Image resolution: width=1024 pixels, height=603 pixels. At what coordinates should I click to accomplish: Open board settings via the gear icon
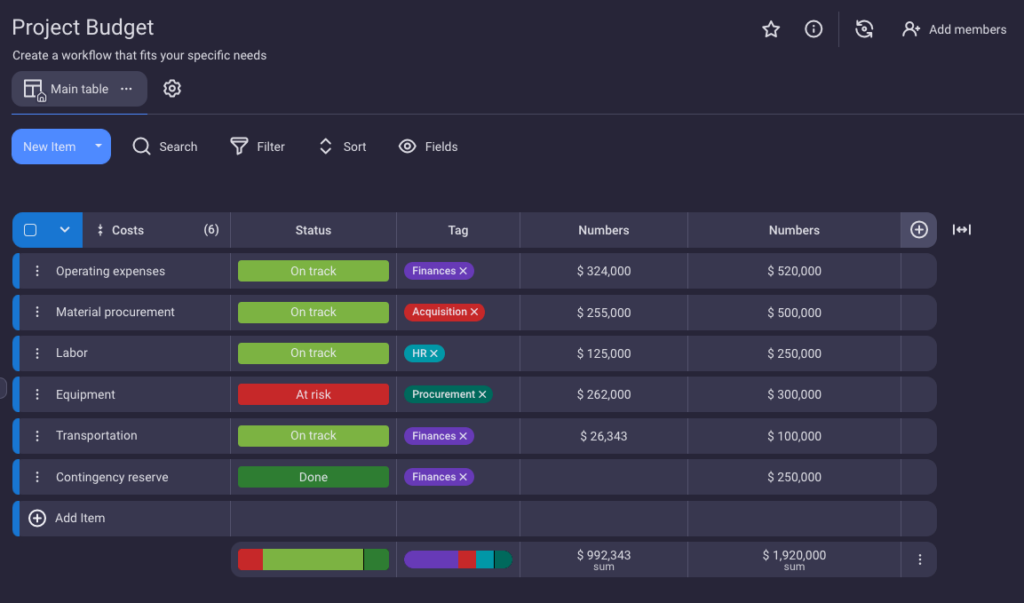click(x=171, y=88)
